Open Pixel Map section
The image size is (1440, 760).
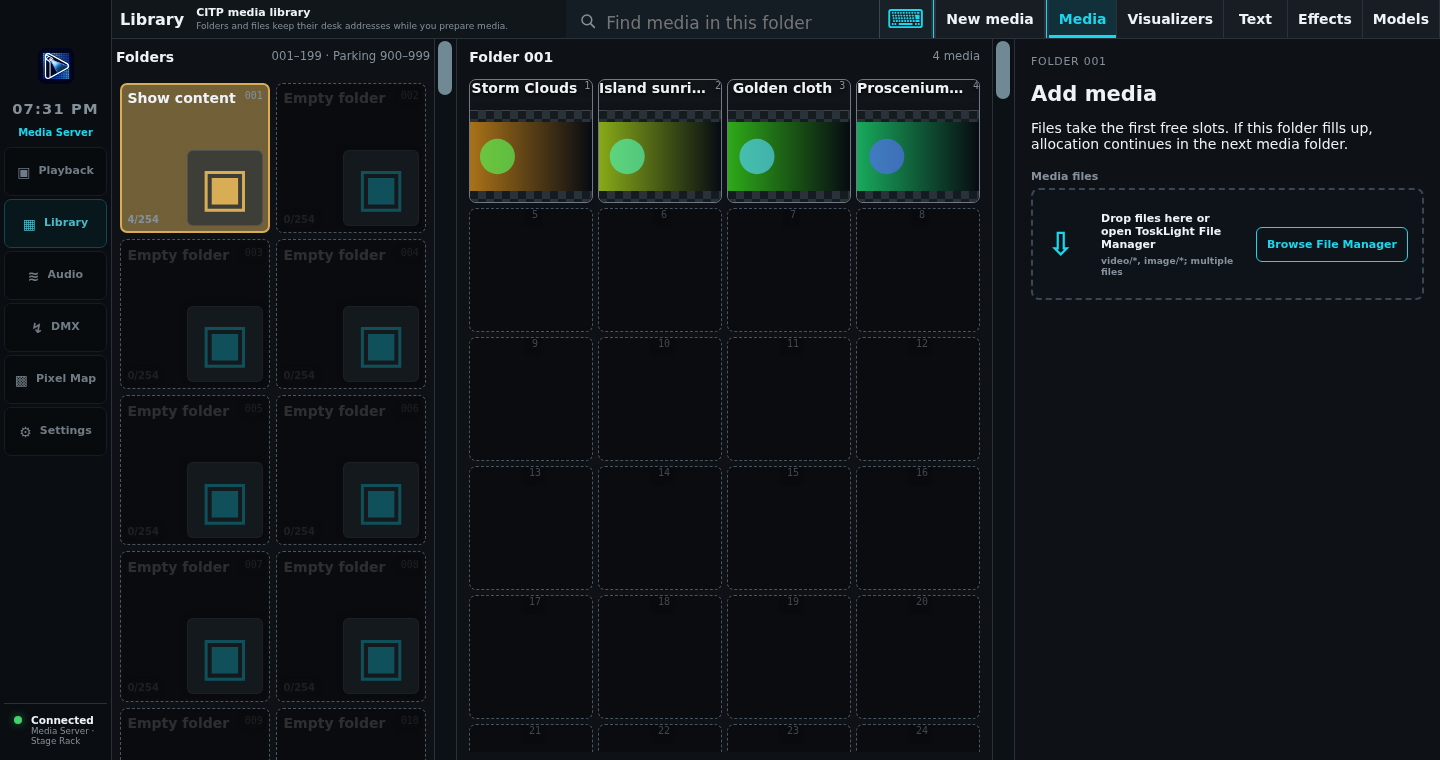point(55,379)
